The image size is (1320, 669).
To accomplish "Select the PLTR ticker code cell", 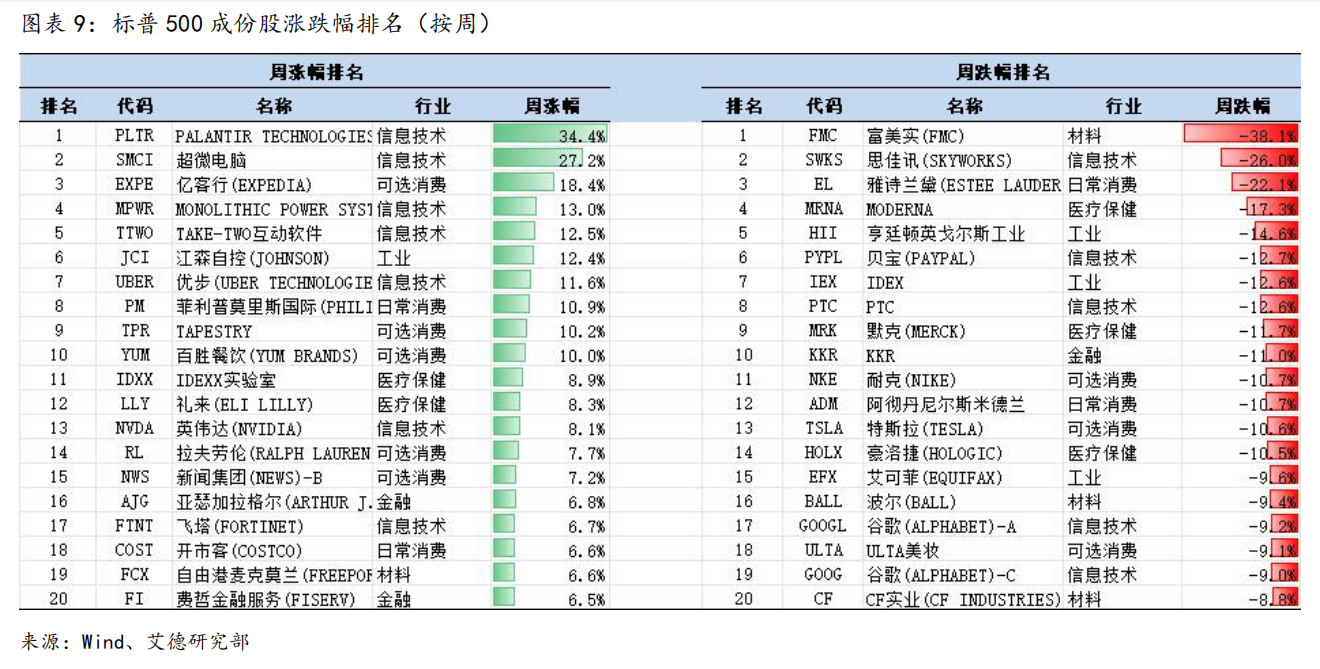I will 134,135.
